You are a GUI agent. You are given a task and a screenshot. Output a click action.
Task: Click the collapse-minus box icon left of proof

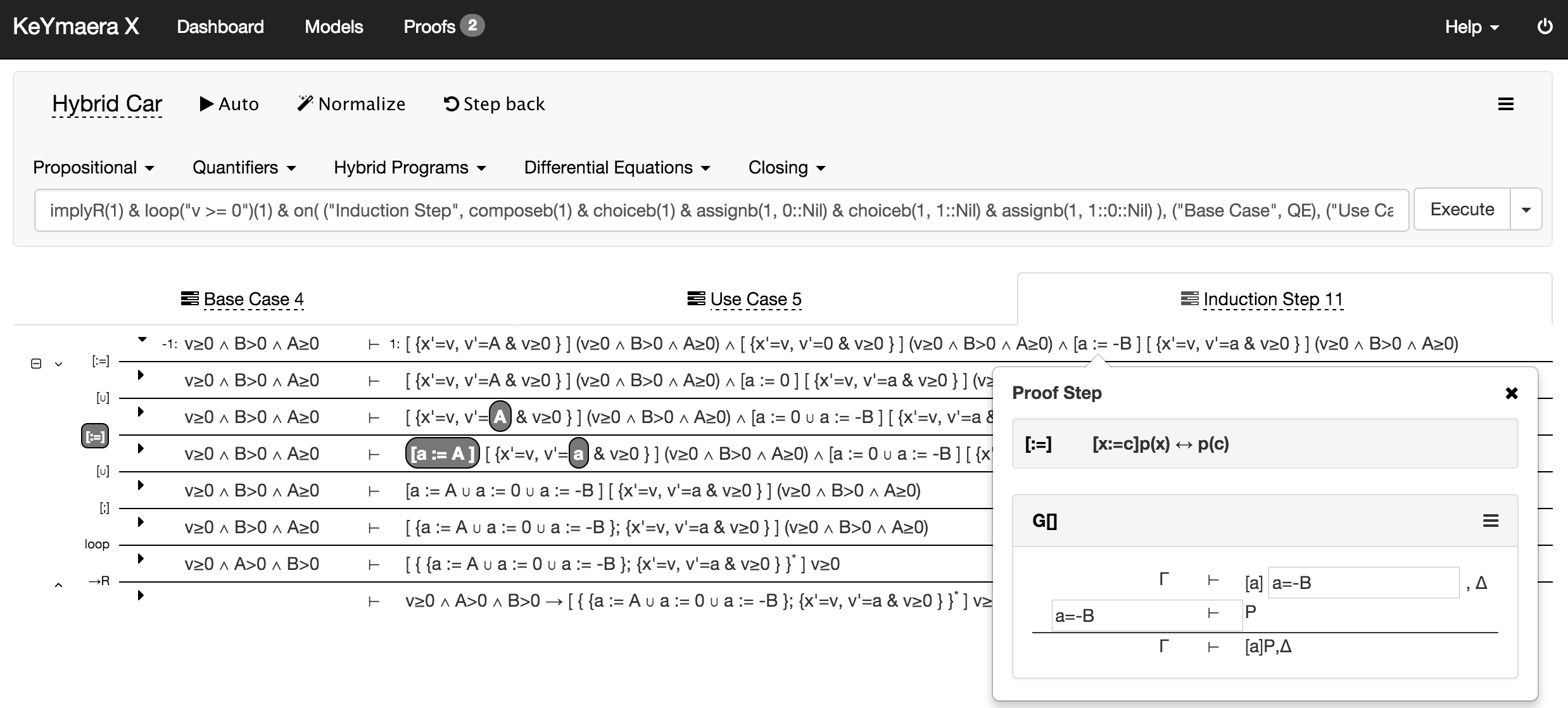pyautogui.click(x=36, y=363)
